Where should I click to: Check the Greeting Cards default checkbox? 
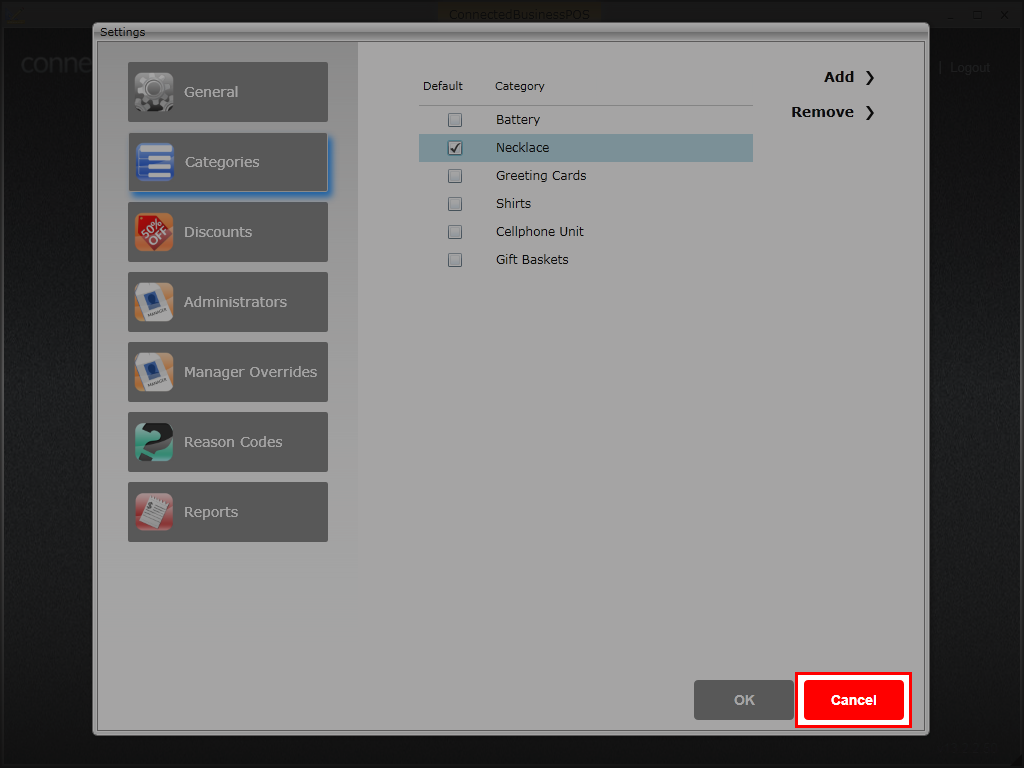455,176
